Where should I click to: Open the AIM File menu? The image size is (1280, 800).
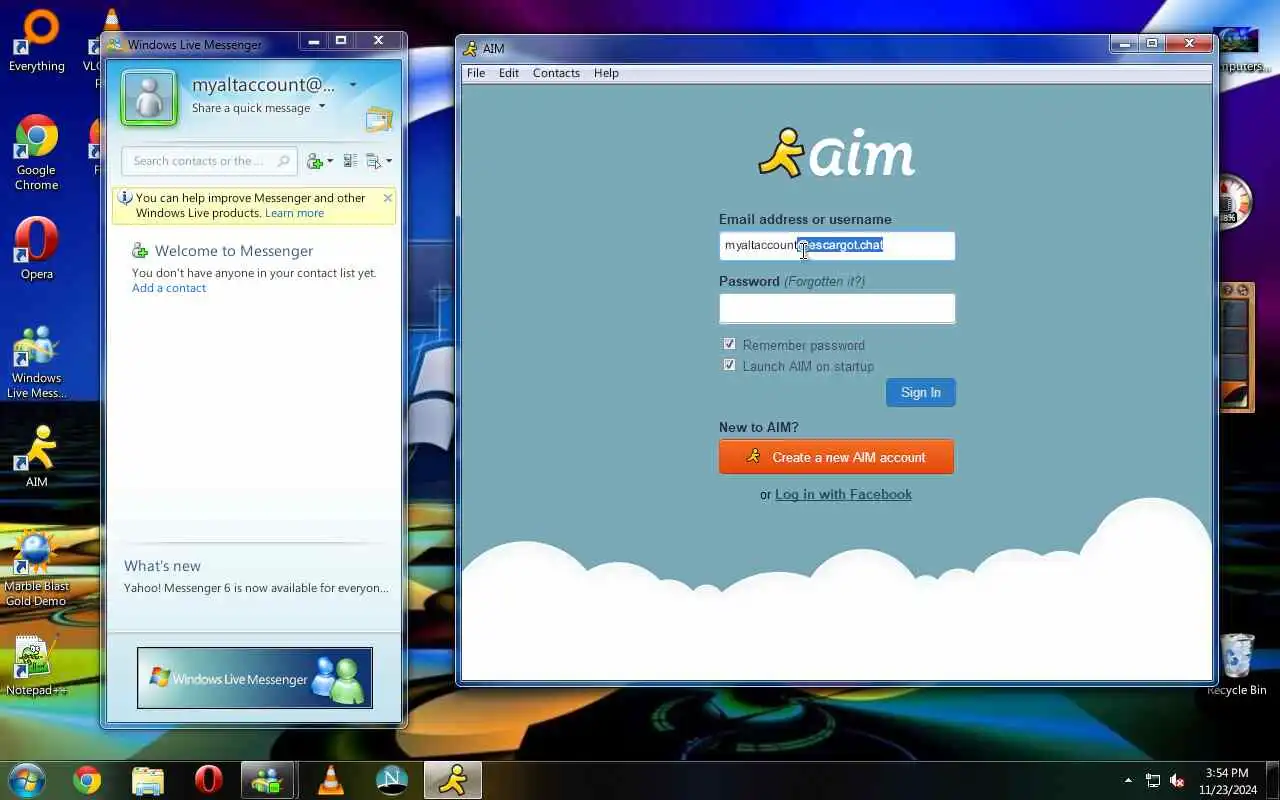coord(476,73)
